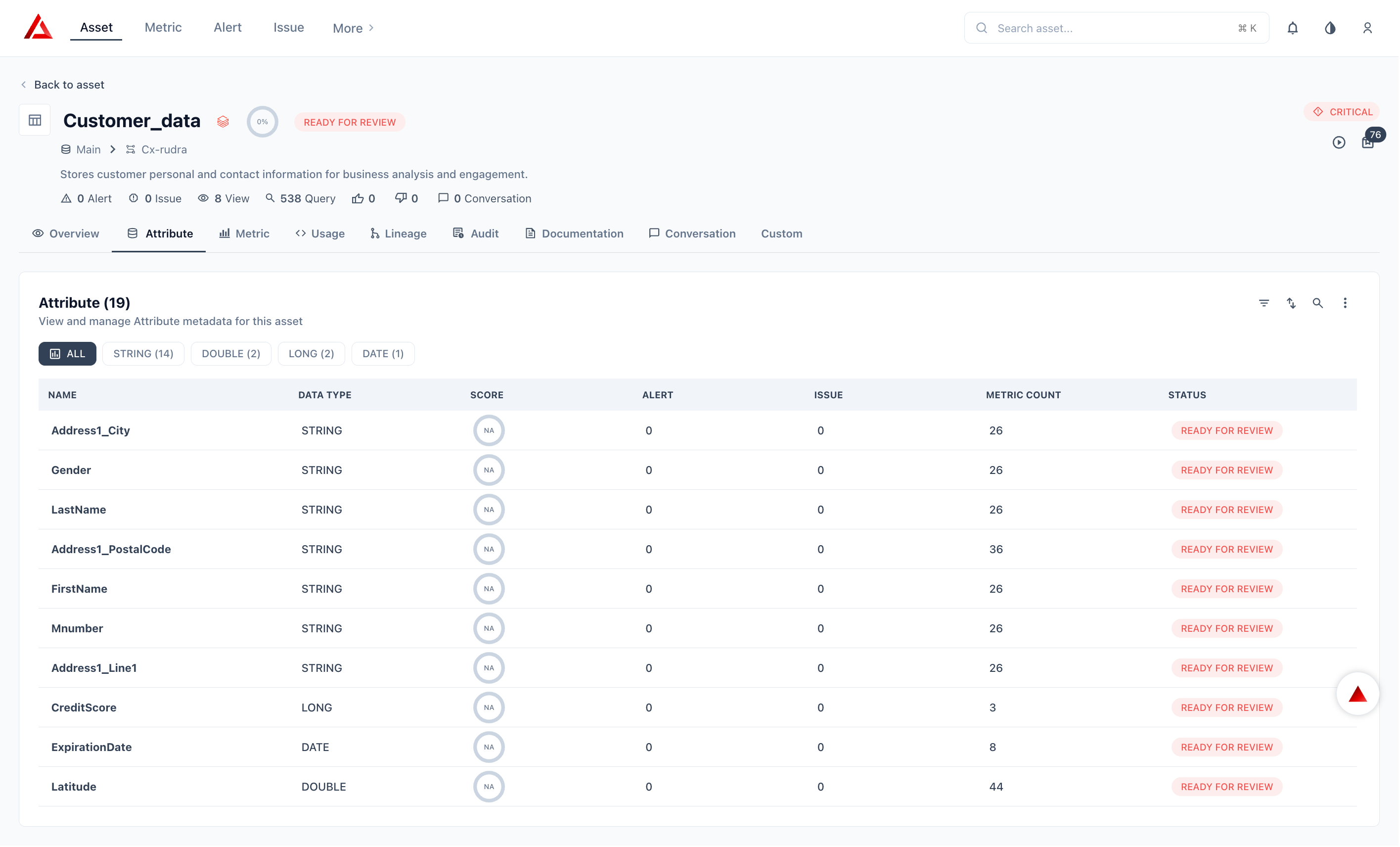The height and width of the screenshot is (847, 1400).
Task: Switch to the Attribute tab
Action: tap(160, 234)
